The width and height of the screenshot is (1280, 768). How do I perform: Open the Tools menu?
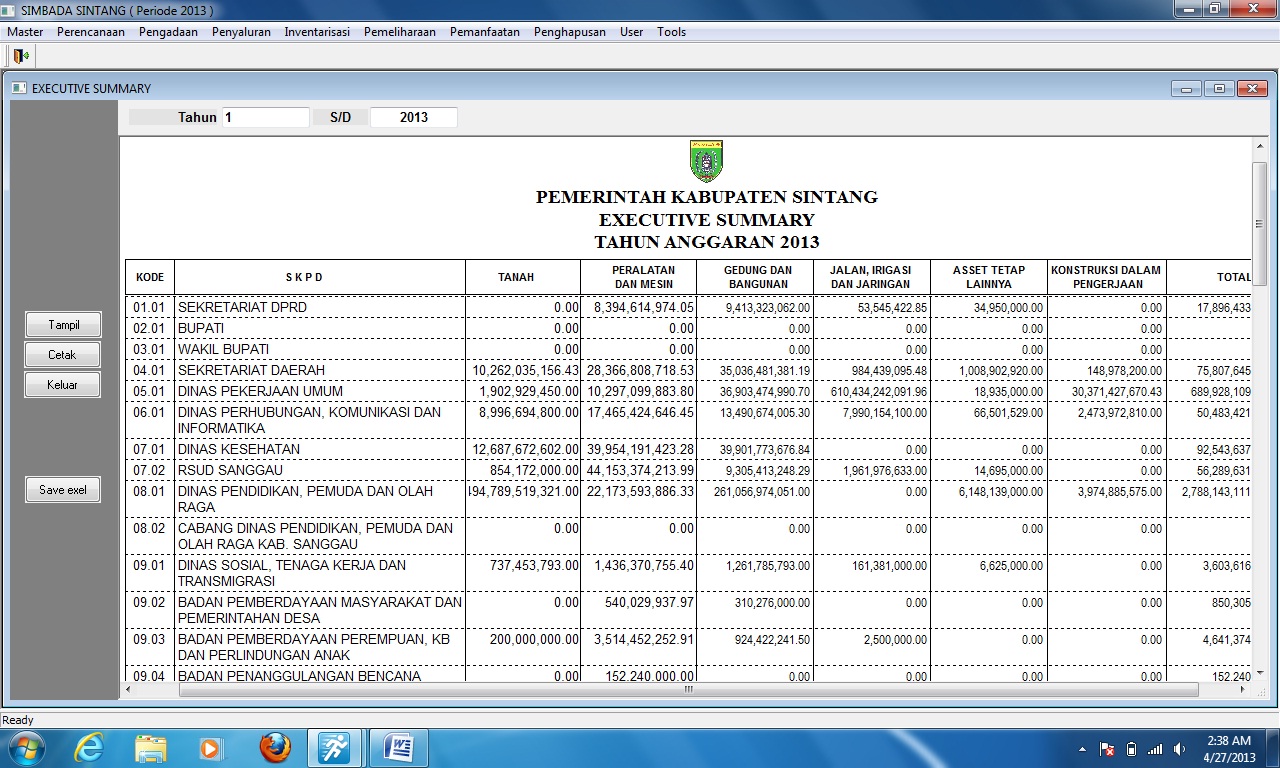(671, 31)
